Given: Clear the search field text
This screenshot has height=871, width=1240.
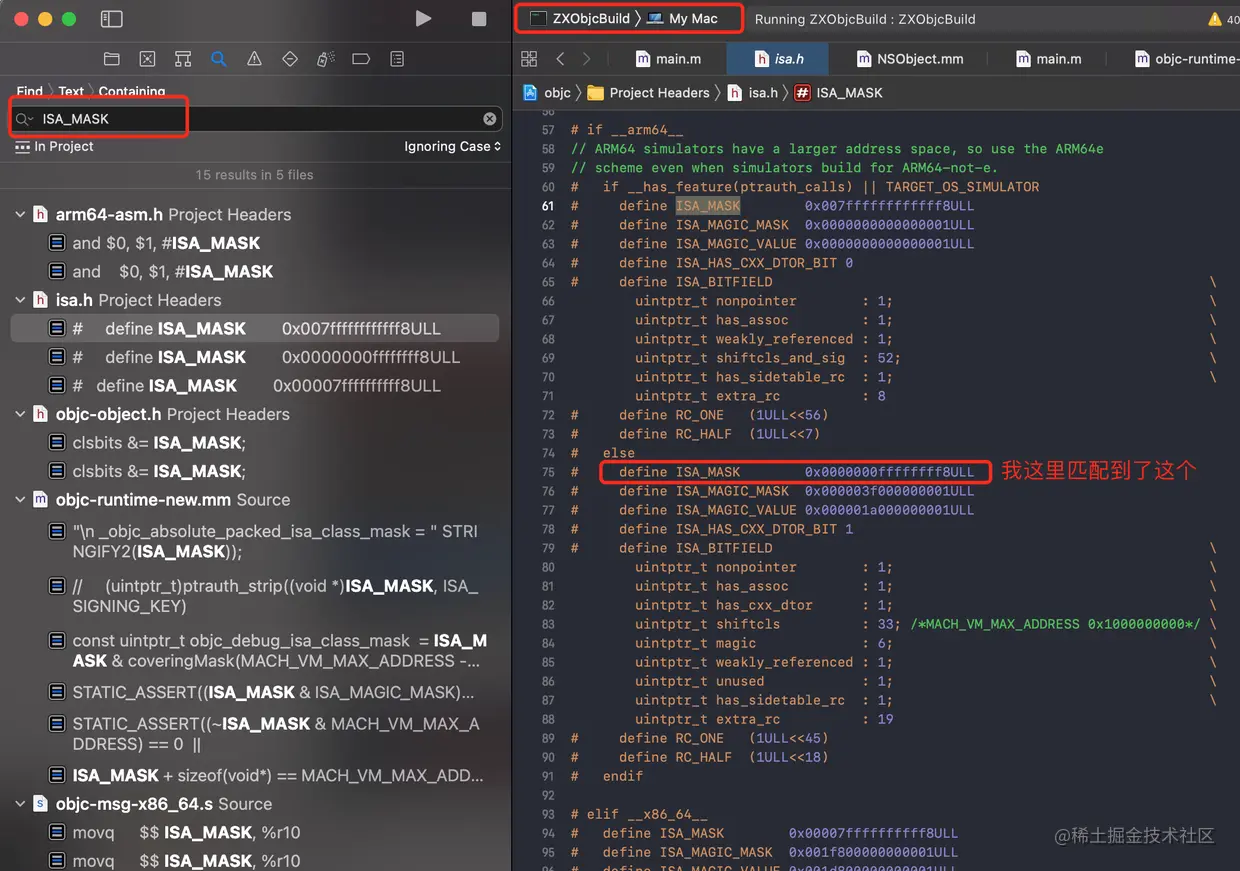Looking at the screenshot, I should click(x=490, y=119).
